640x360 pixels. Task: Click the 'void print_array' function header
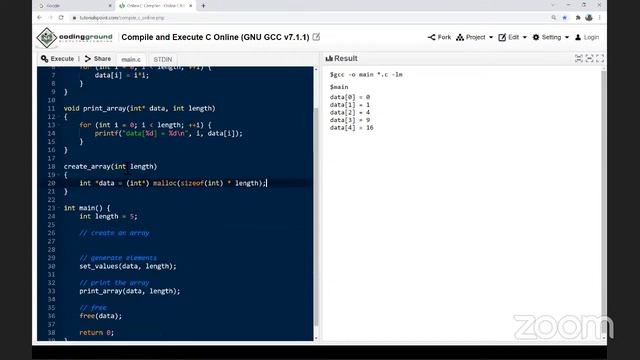pos(139,109)
